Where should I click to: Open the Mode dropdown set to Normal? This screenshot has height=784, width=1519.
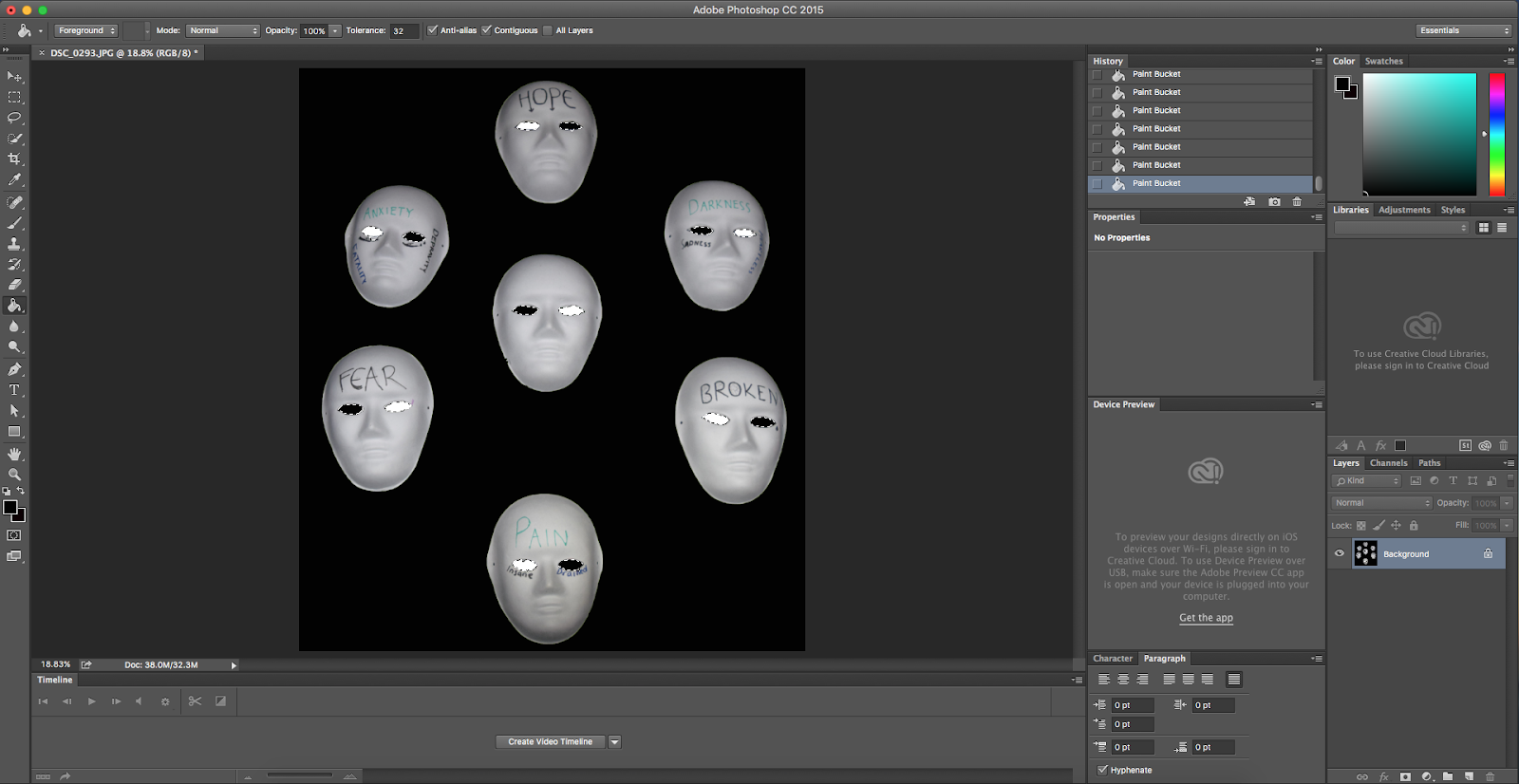tap(223, 30)
